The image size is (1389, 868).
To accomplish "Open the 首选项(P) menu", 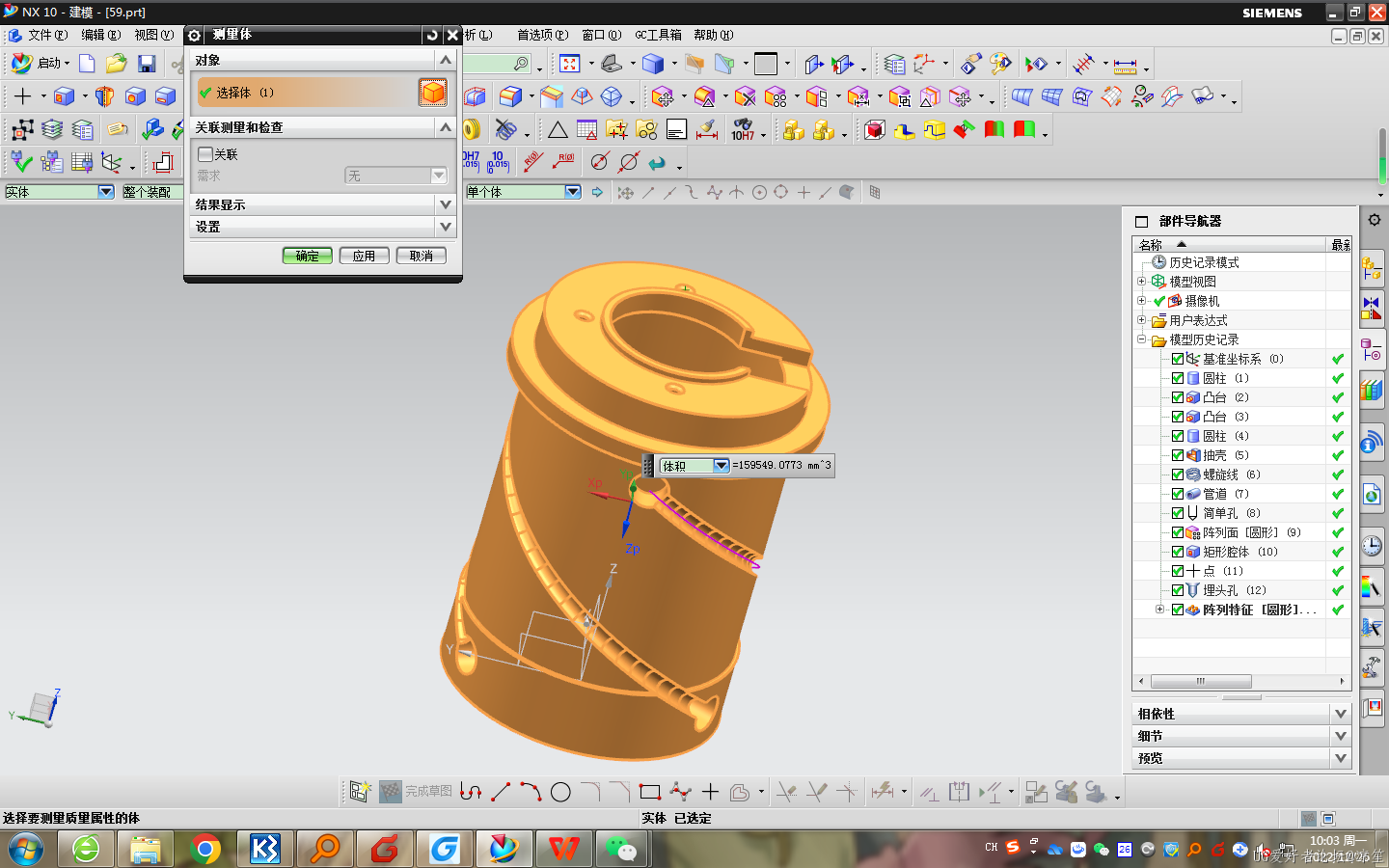I will click(543, 35).
